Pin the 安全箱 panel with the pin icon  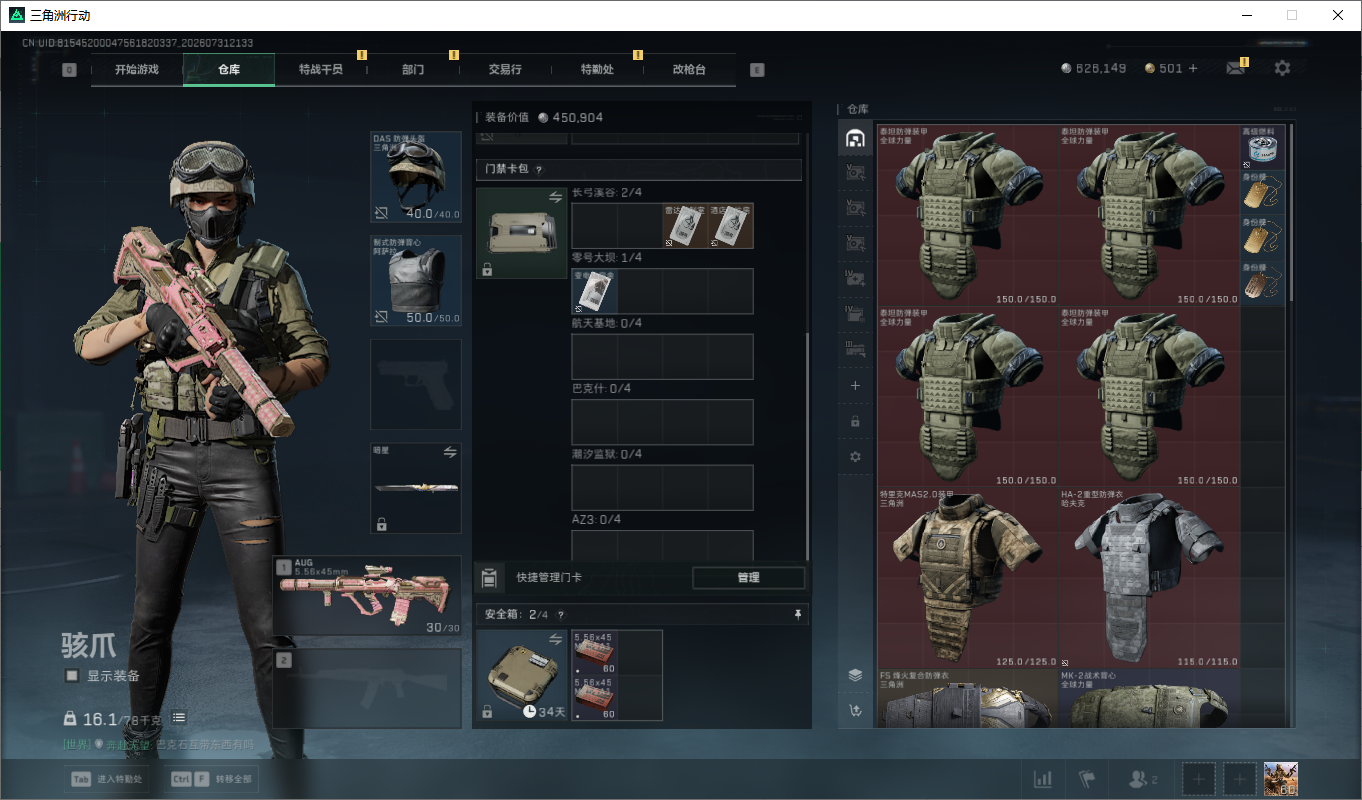coord(797,614)
